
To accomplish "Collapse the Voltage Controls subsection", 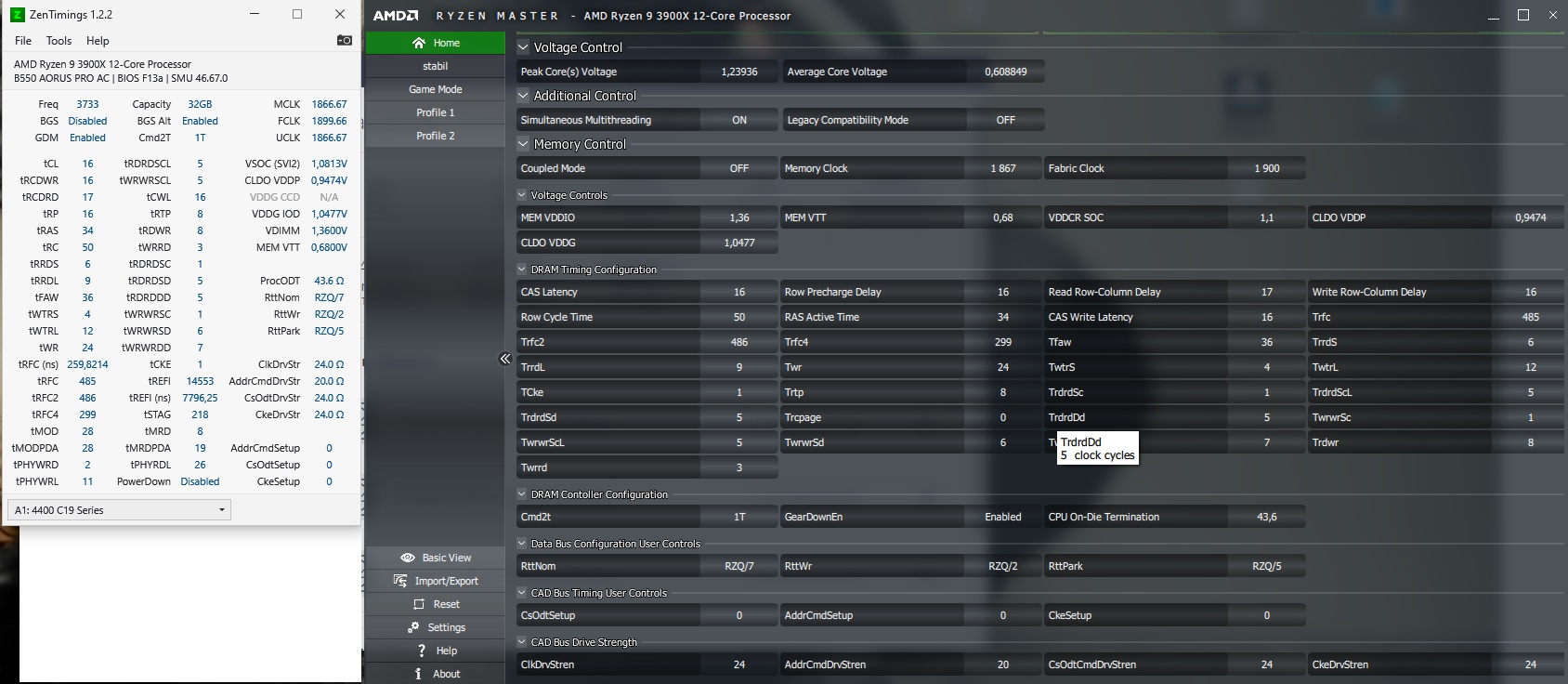I will pos(522,195).
